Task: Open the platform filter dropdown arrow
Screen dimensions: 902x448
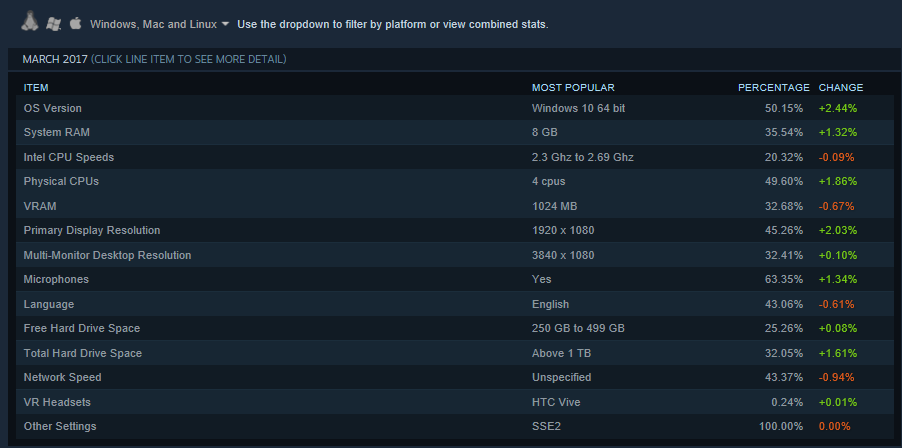Action: (x=225, y=23)
